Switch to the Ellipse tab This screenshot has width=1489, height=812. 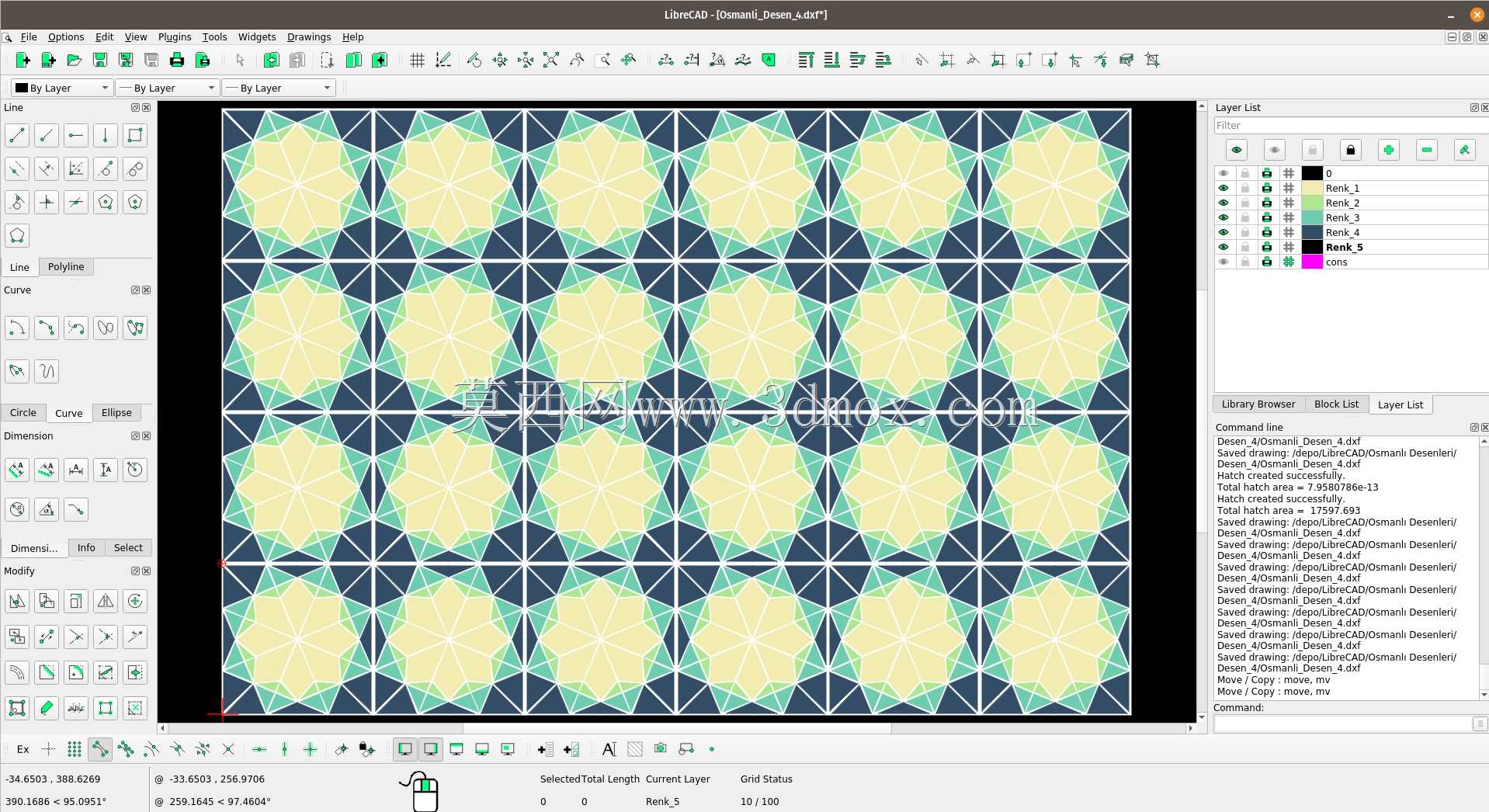(x=116, y=412)
